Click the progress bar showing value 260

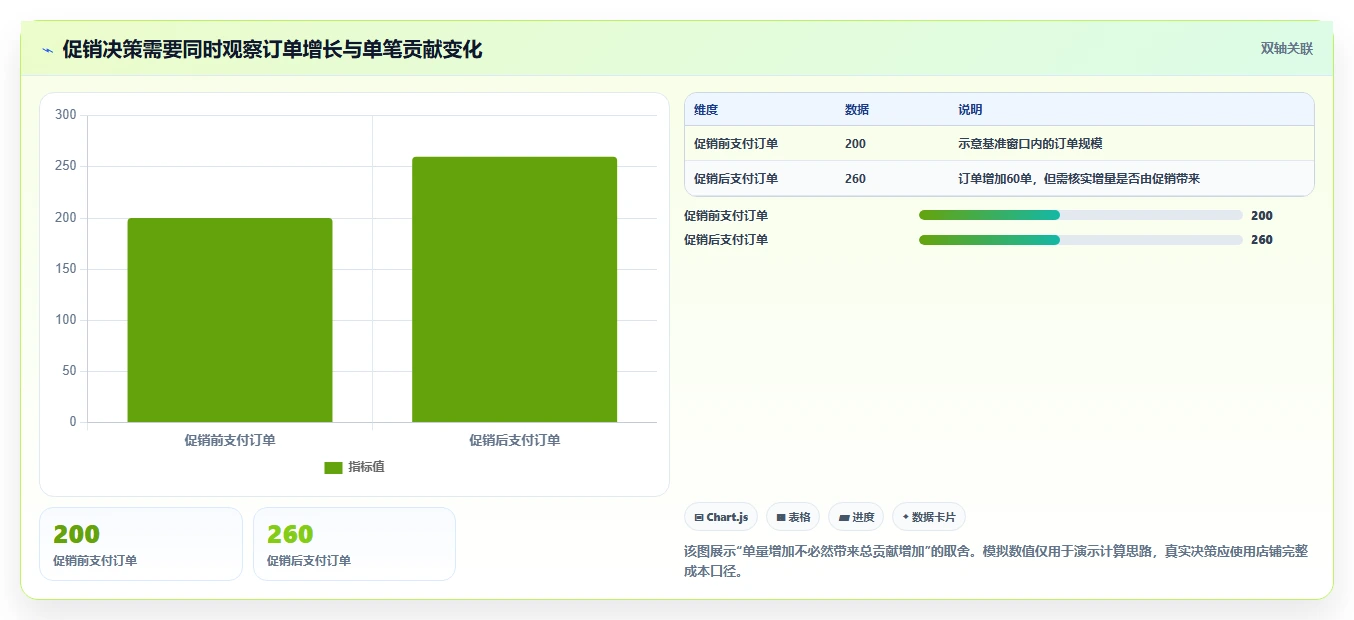[1080, 240]
